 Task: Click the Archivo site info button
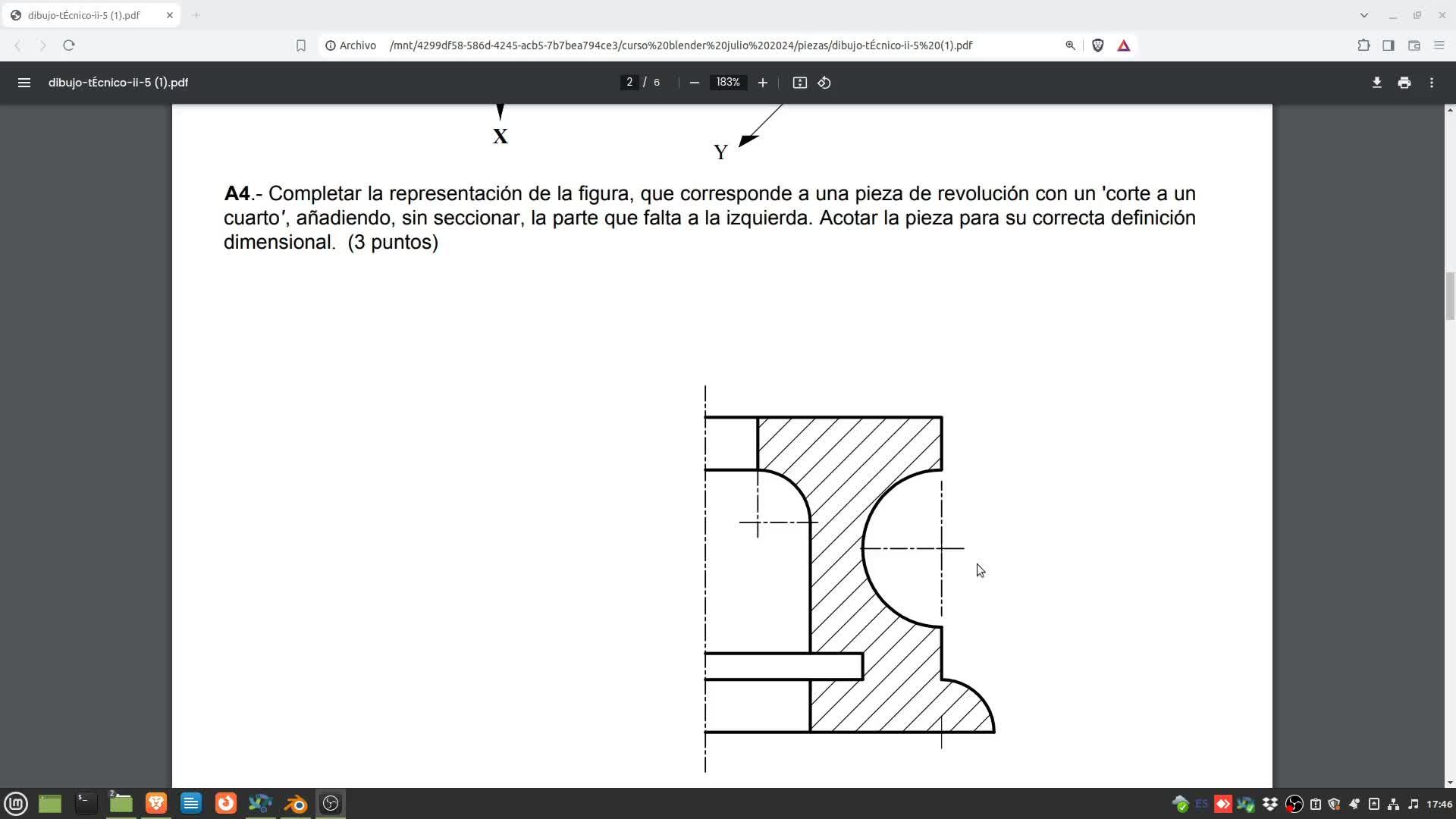tap(350, 45)
